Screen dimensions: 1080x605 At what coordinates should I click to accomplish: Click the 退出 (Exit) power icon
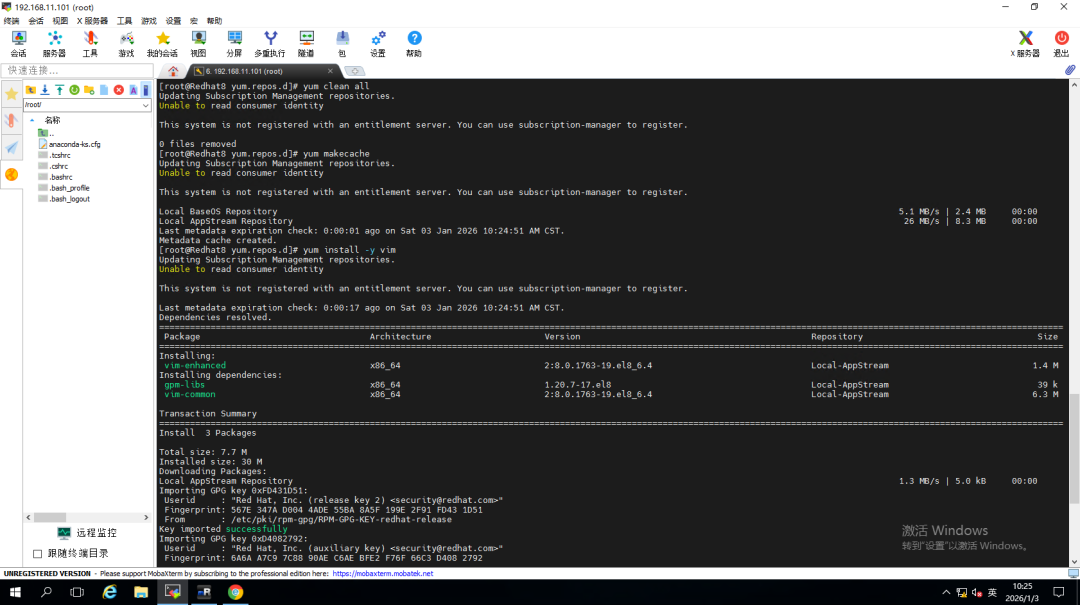tap(1061, 43)
